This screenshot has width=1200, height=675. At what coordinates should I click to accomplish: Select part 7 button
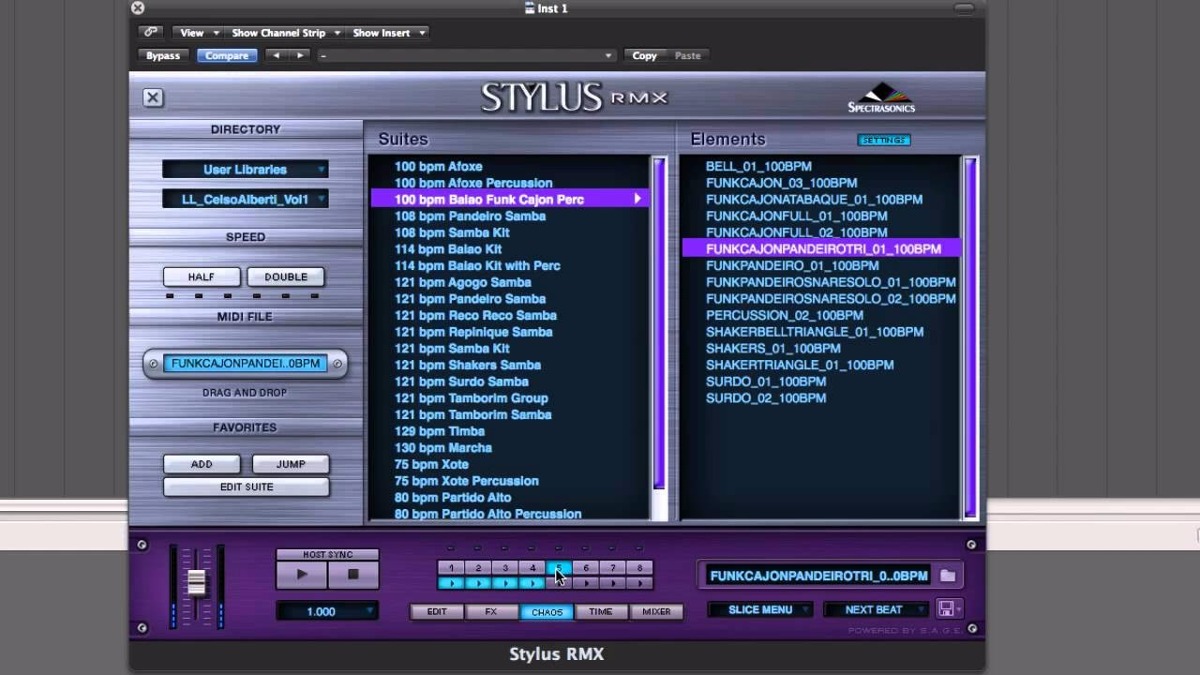(x=613, y=568)
